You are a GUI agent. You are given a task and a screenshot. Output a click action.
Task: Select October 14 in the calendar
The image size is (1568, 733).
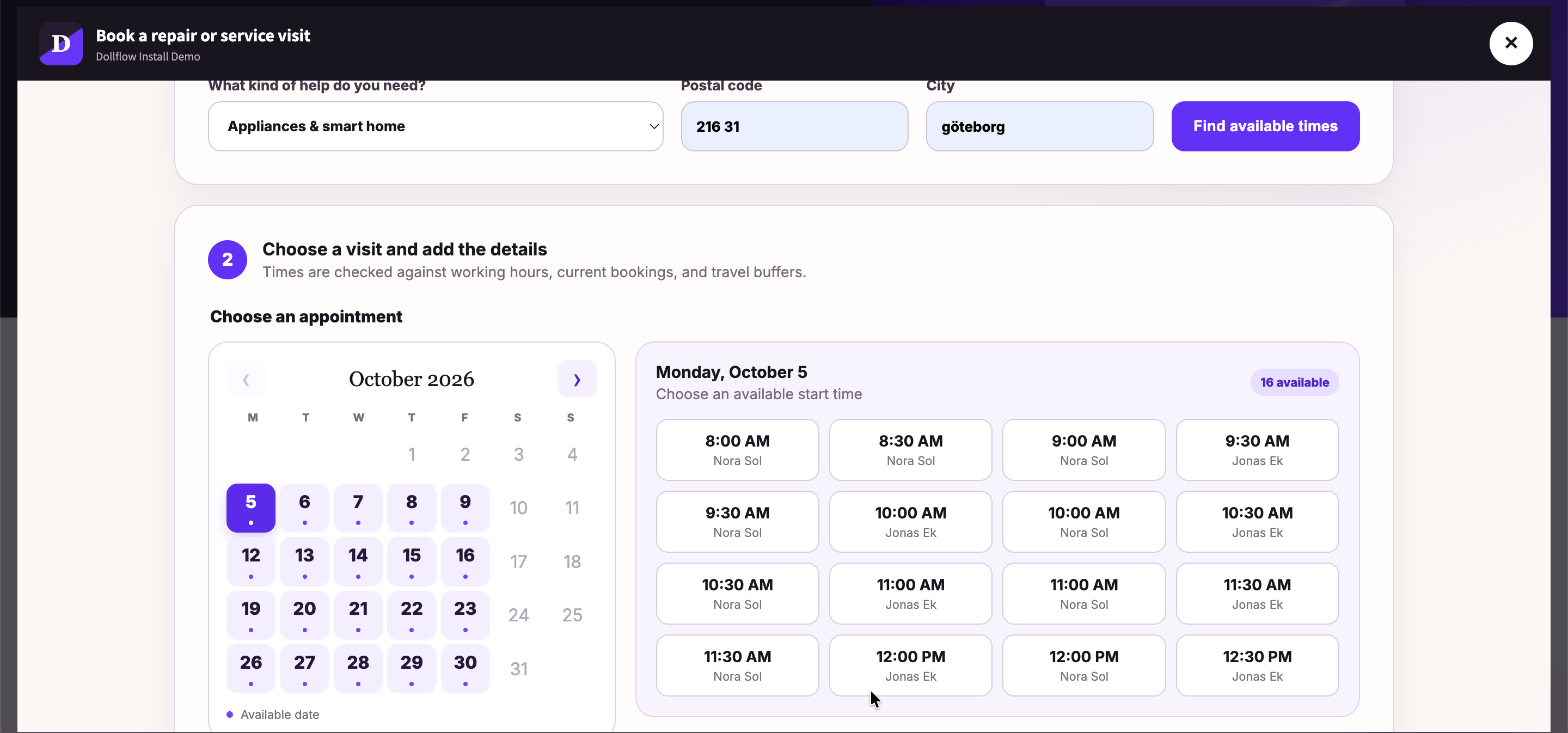(x=358, y=561)
